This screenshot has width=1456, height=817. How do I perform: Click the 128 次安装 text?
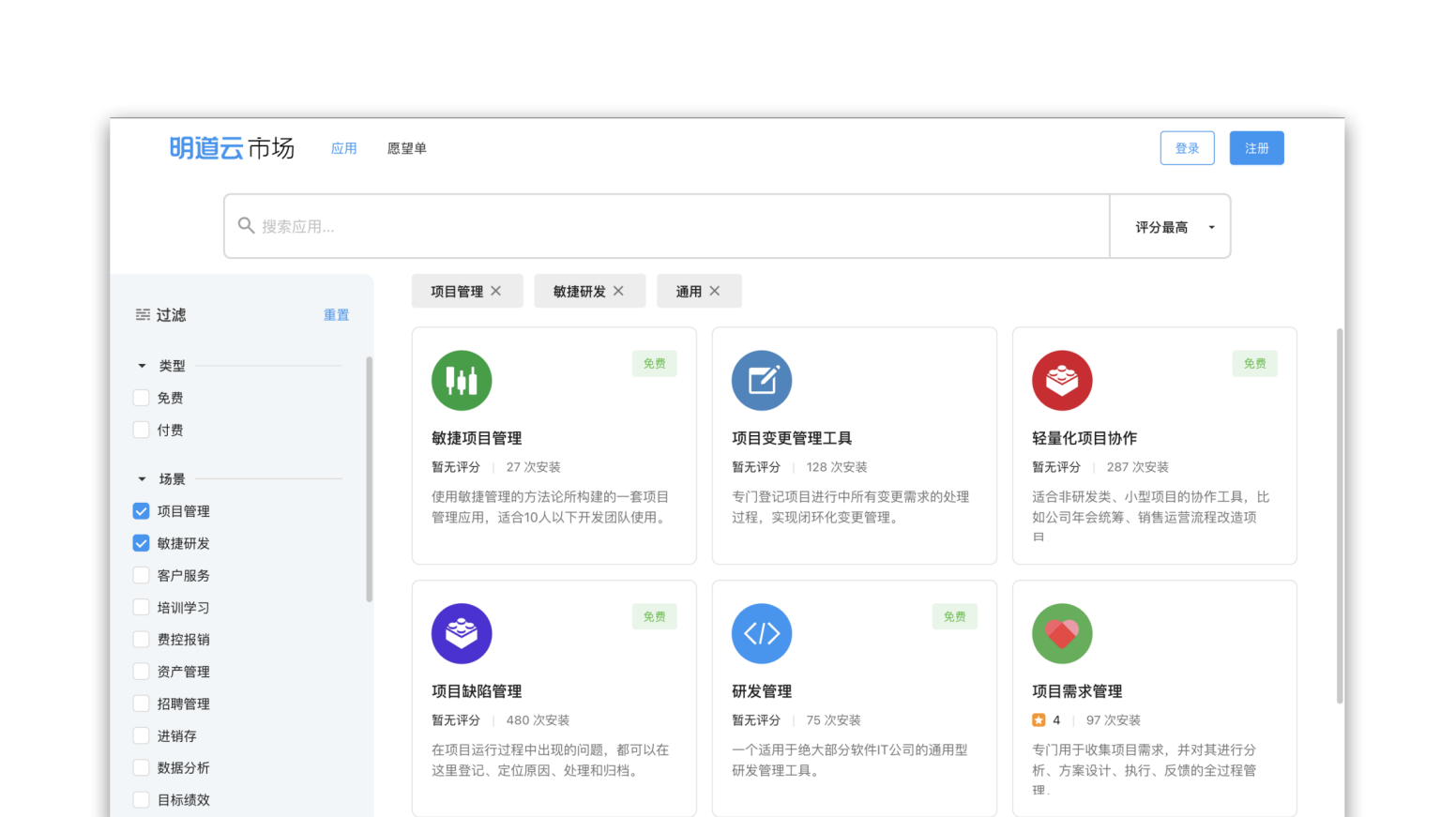(837, 467)
